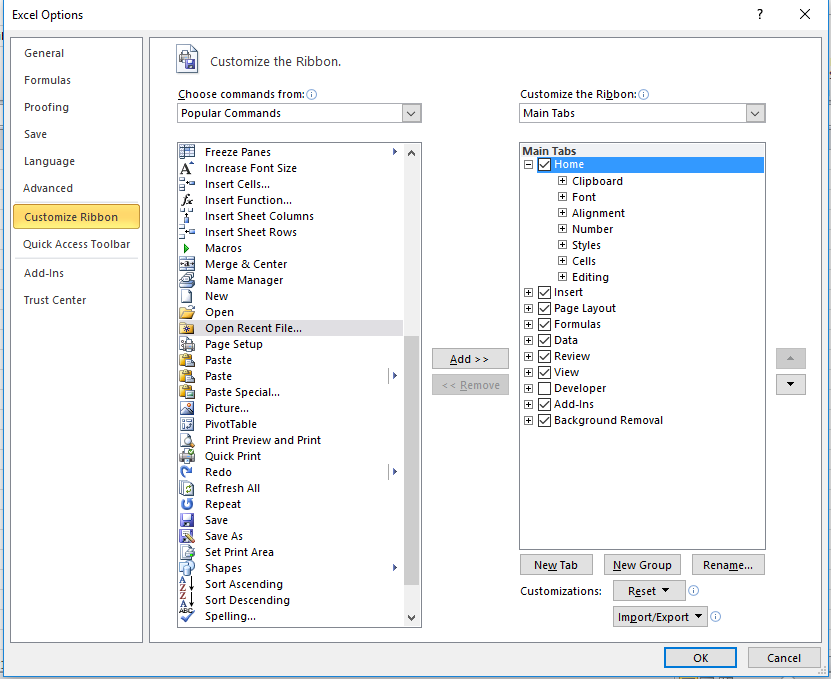Viewport: 831px width, 679px height.
Task: Click the Freeze Panes command icon
Action: click(187, 152)
